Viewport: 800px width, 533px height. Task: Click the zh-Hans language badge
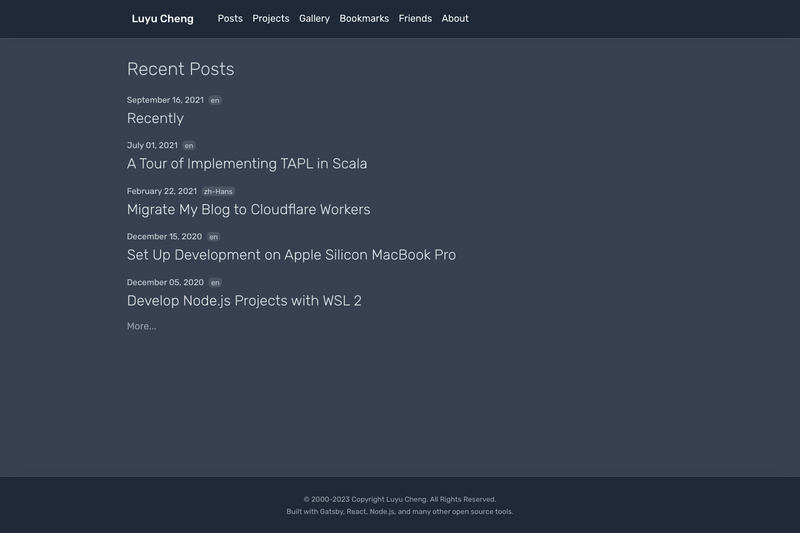coord(218,192)
